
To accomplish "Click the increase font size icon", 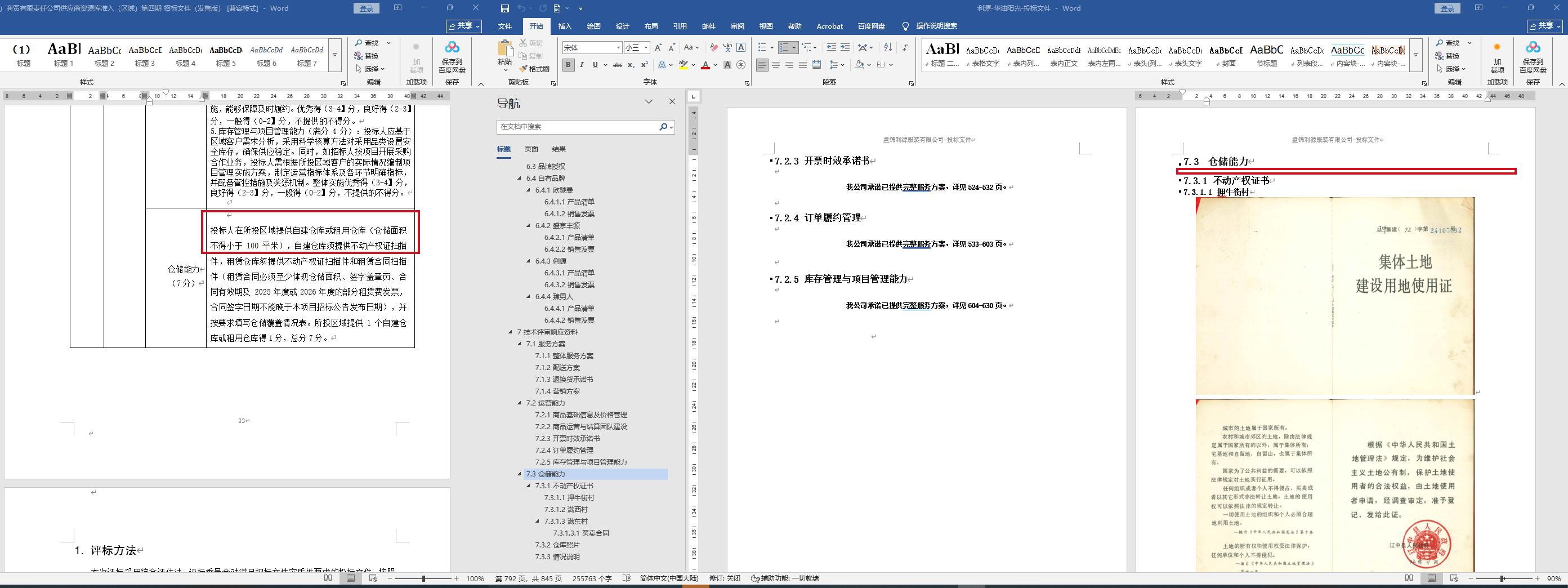I will tap(658, 47).
